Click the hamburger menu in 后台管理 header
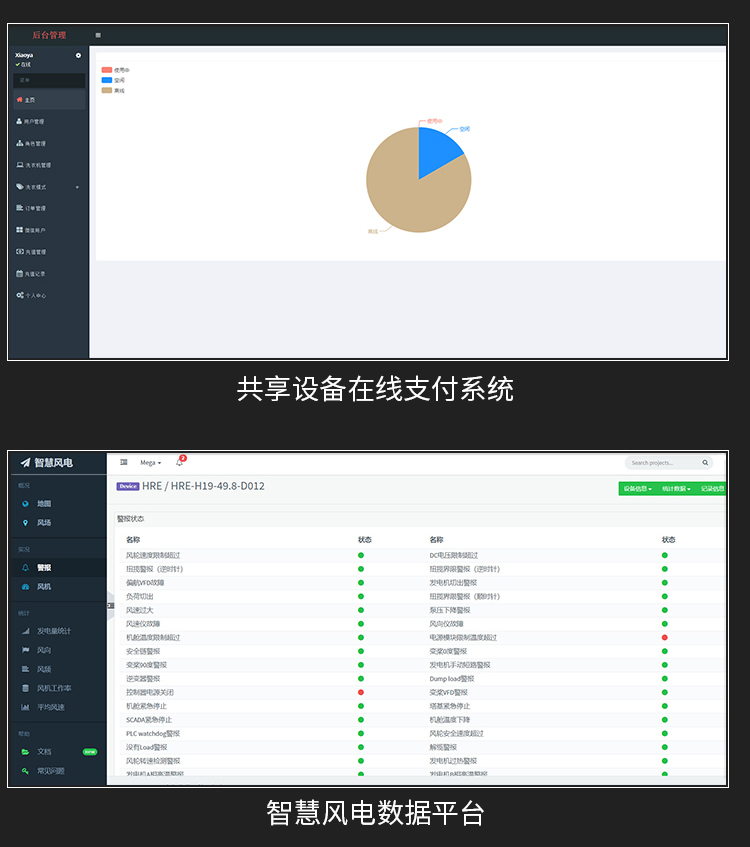 [x=98, y=35]
